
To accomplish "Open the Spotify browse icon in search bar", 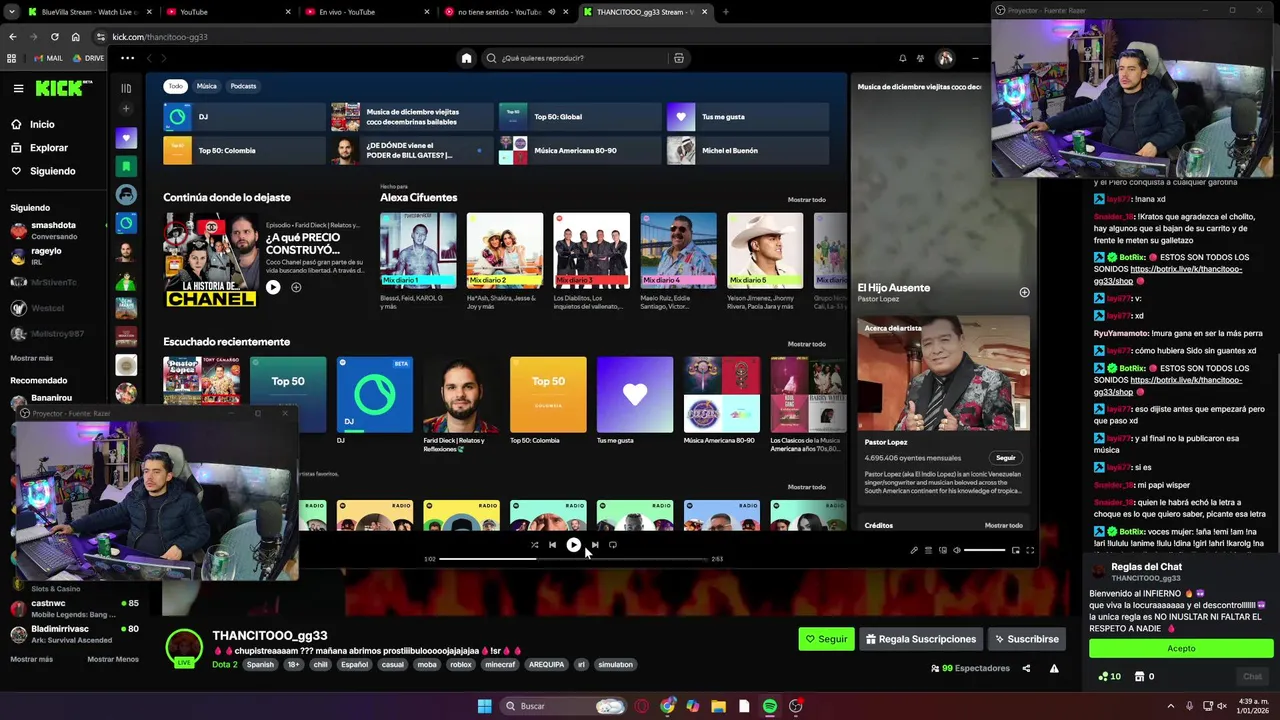I will click(679, 58).
